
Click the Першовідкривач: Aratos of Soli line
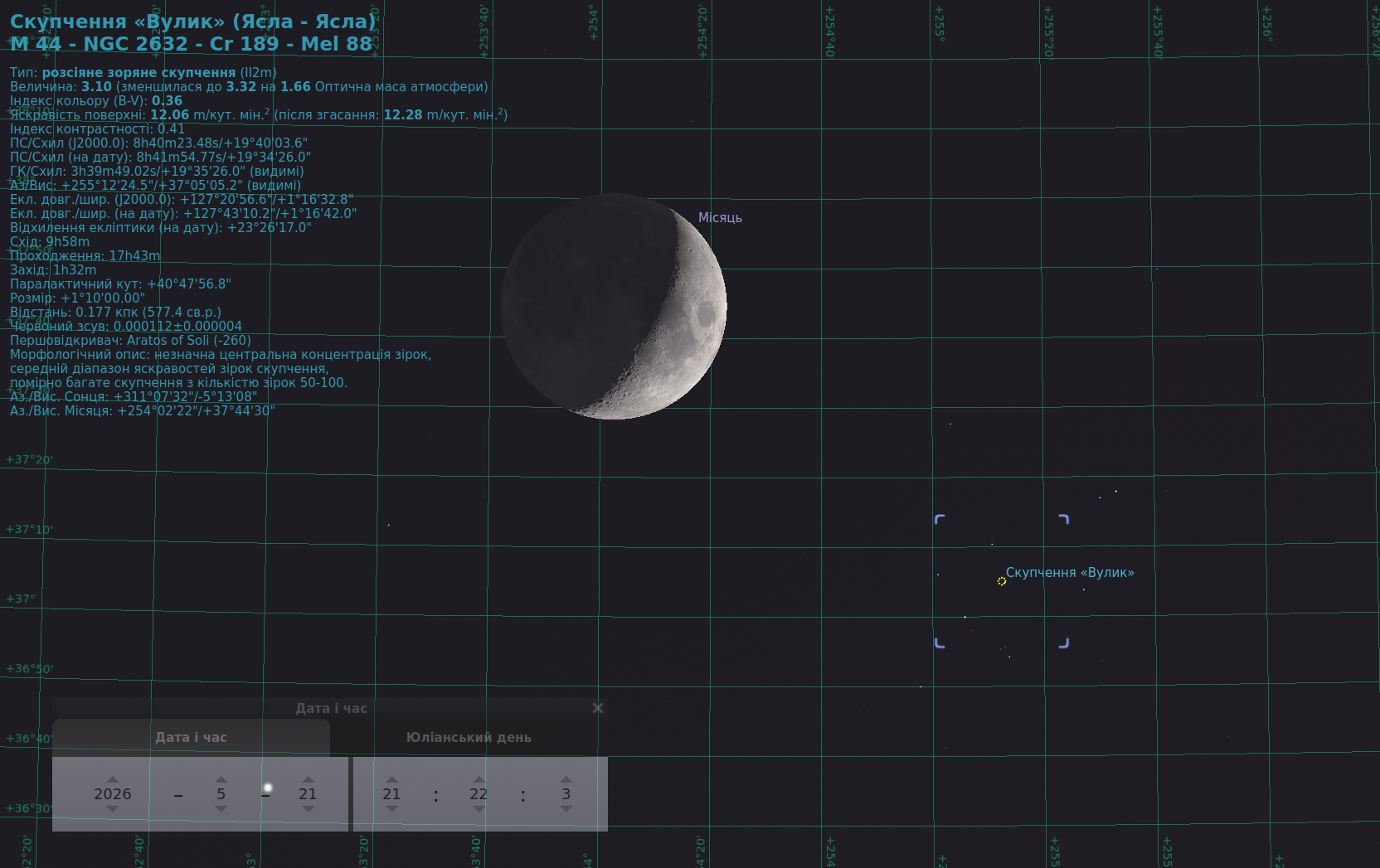(130, 340)
